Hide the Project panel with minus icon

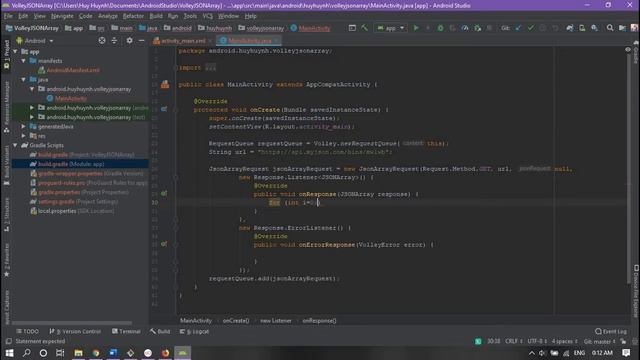(x=141, y=40)
